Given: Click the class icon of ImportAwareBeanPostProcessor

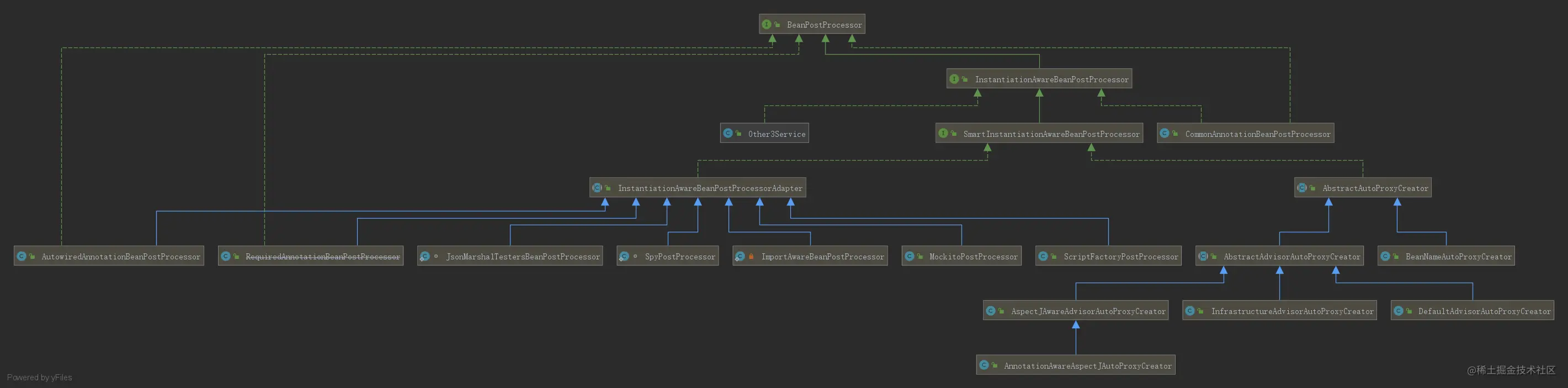Looking at the screenshot, I should [x=740, y=257].
